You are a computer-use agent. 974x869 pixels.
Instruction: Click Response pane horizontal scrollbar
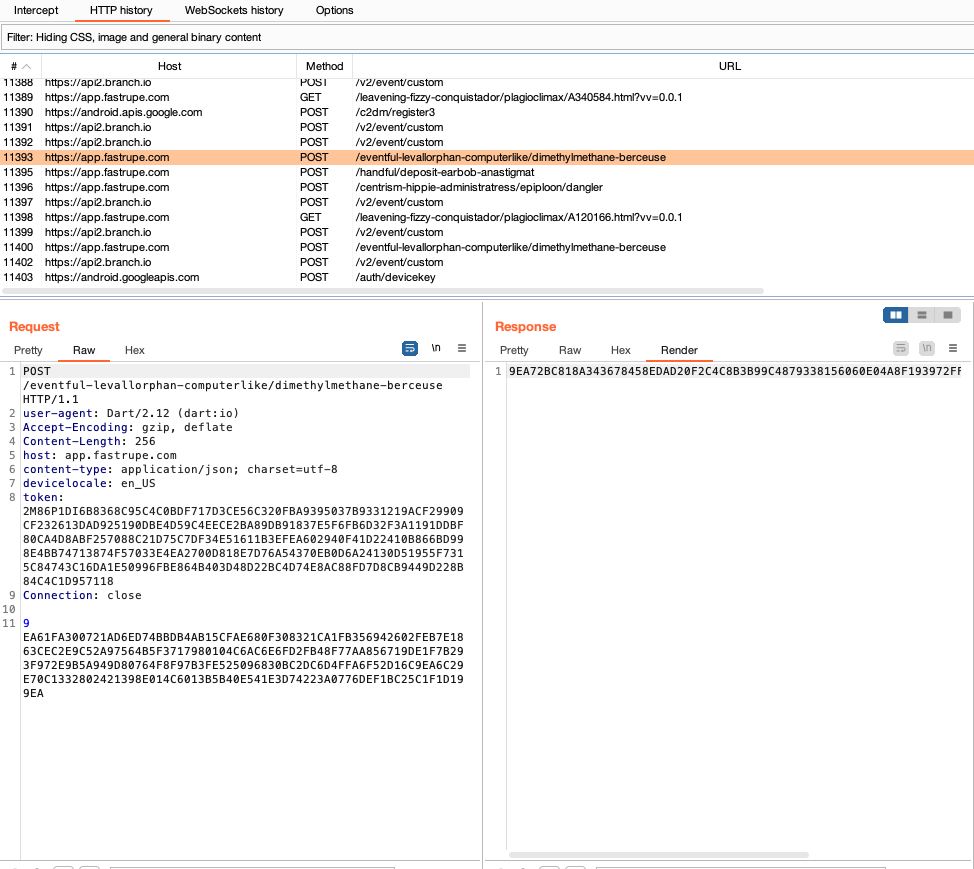point(658,855)
